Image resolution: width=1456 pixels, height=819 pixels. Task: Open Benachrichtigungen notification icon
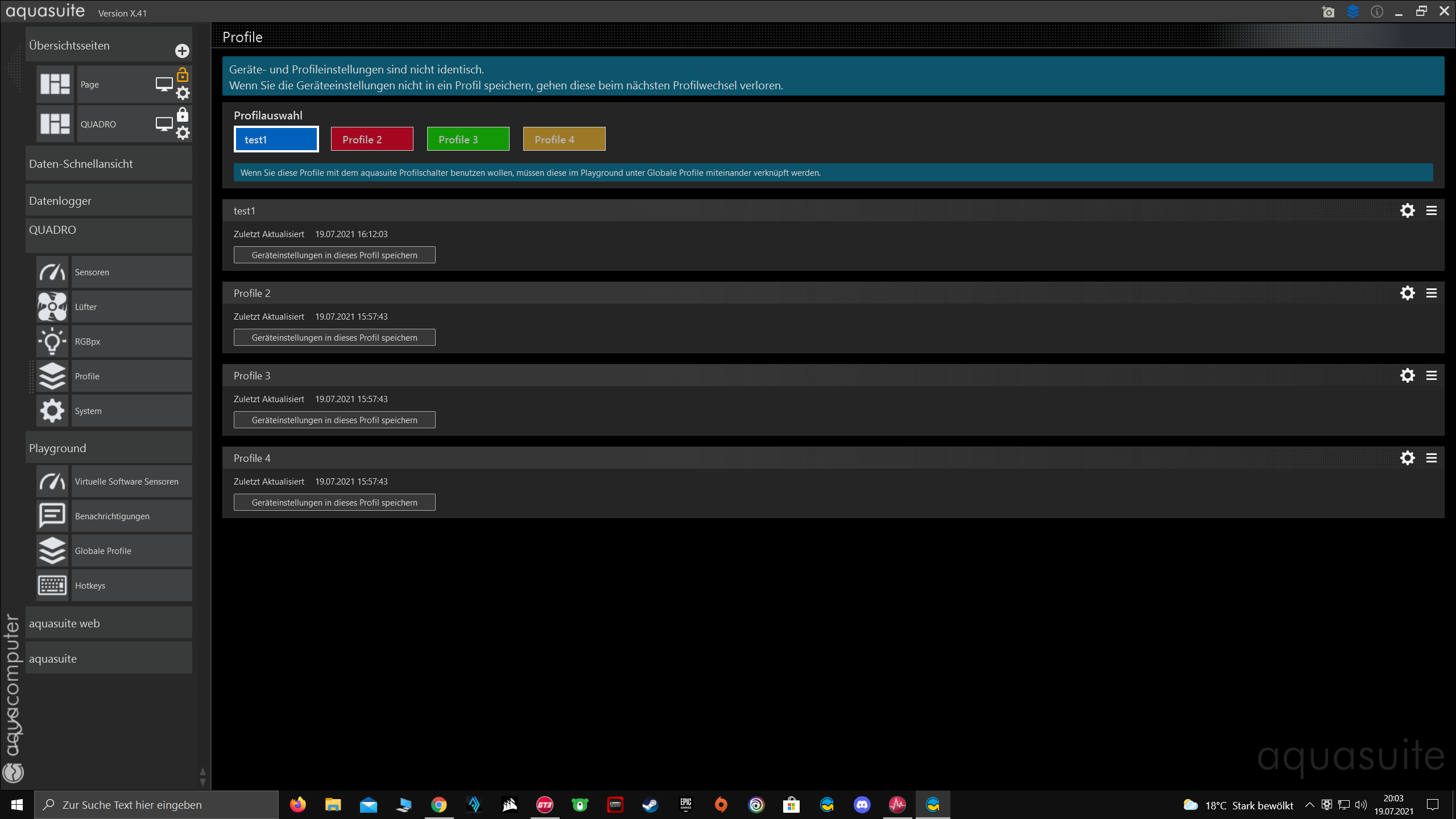point(52,516)
